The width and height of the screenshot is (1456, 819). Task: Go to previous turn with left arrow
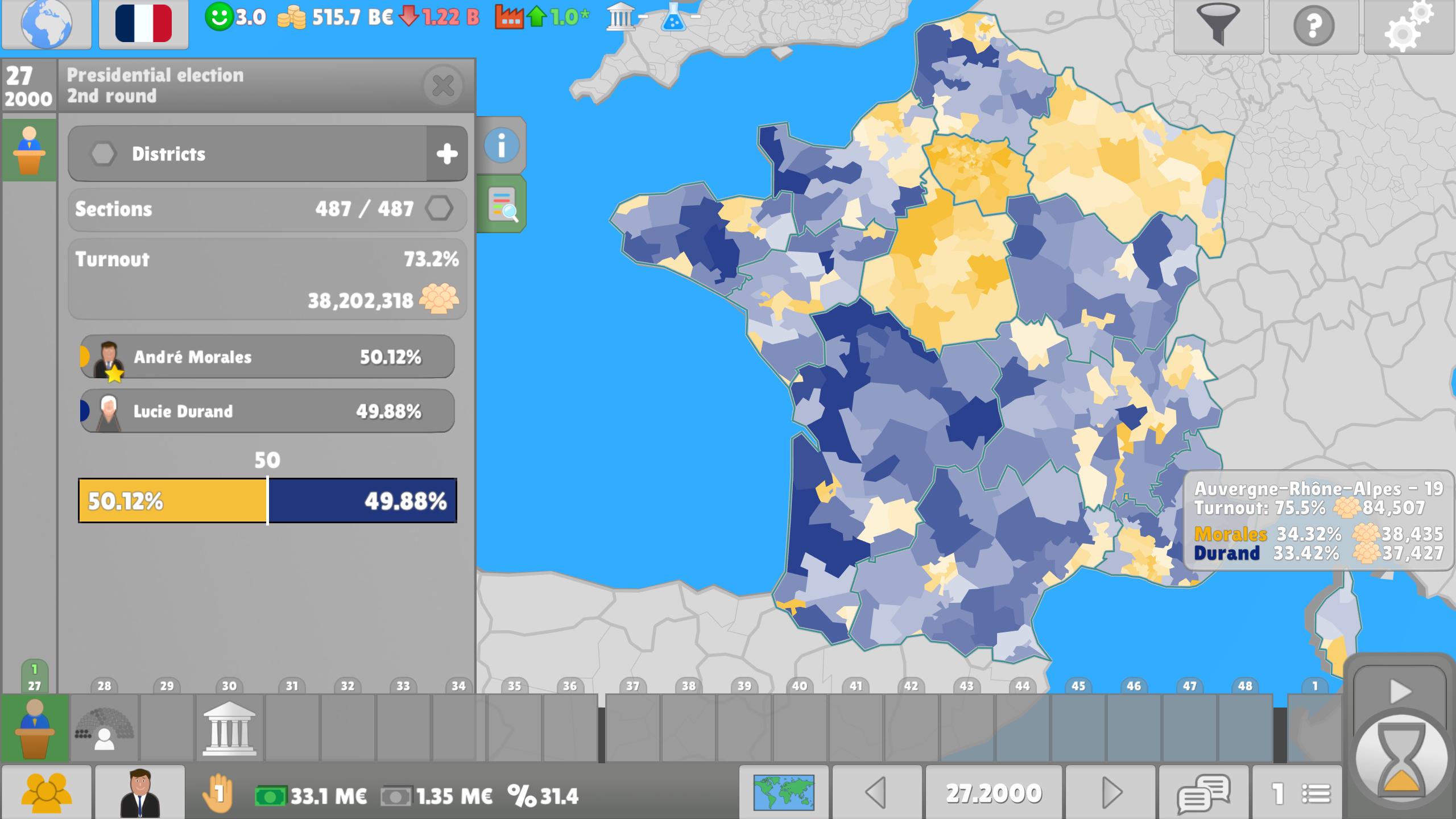click(x=876, y=793)
